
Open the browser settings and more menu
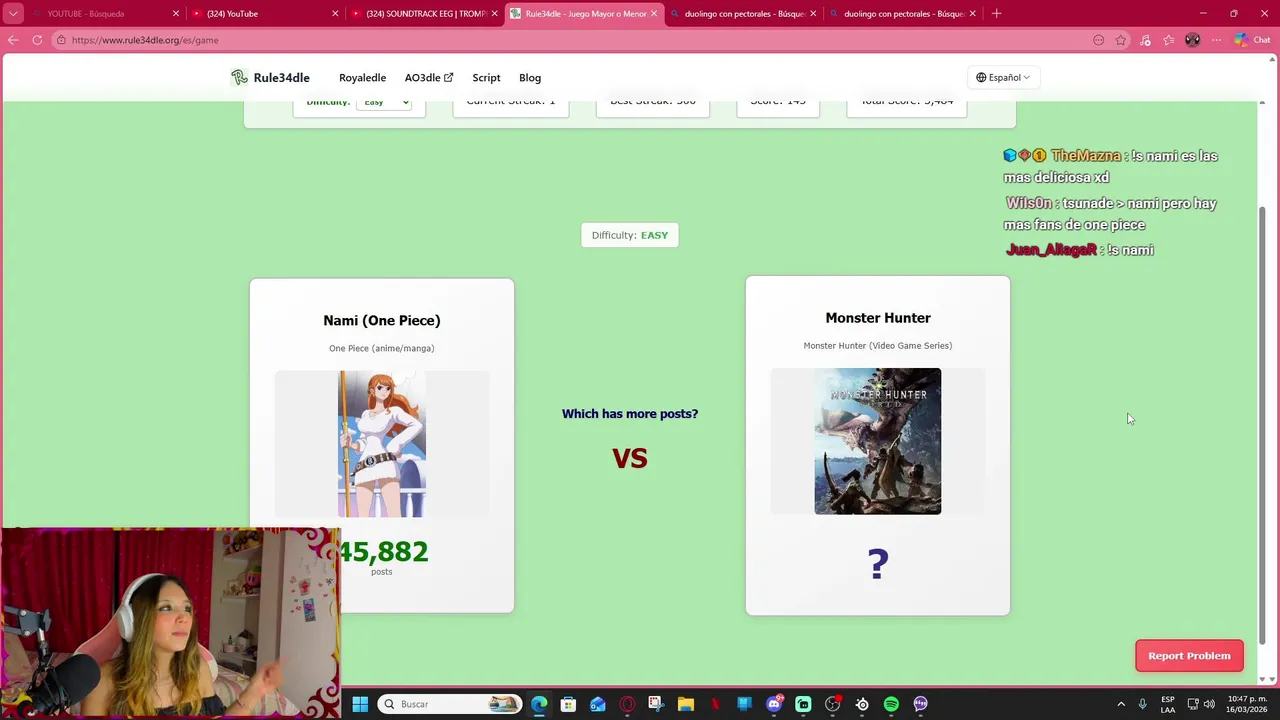click(1216, 40)
